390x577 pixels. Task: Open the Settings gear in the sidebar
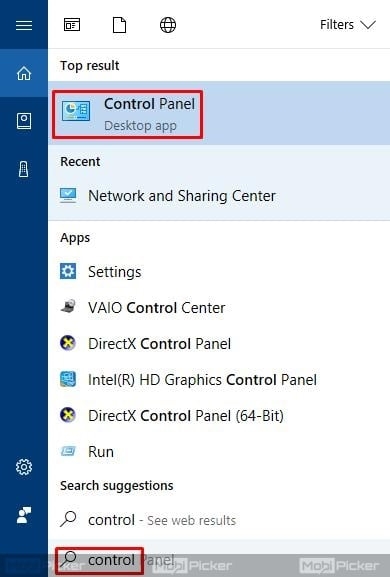click(24, 467)
